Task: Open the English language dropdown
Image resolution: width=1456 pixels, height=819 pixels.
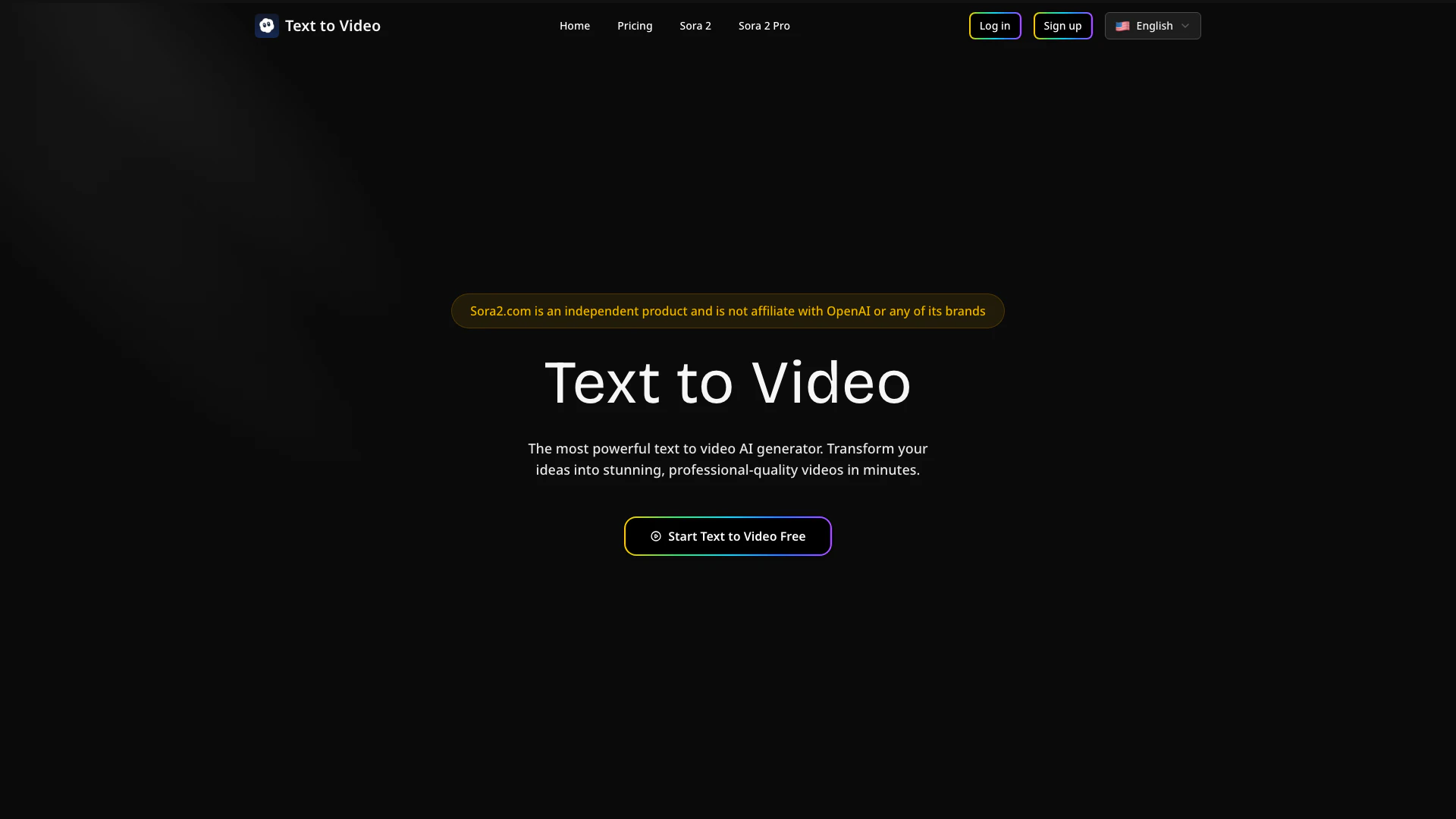Action: pyautogui.click(x=1152, y=26)
